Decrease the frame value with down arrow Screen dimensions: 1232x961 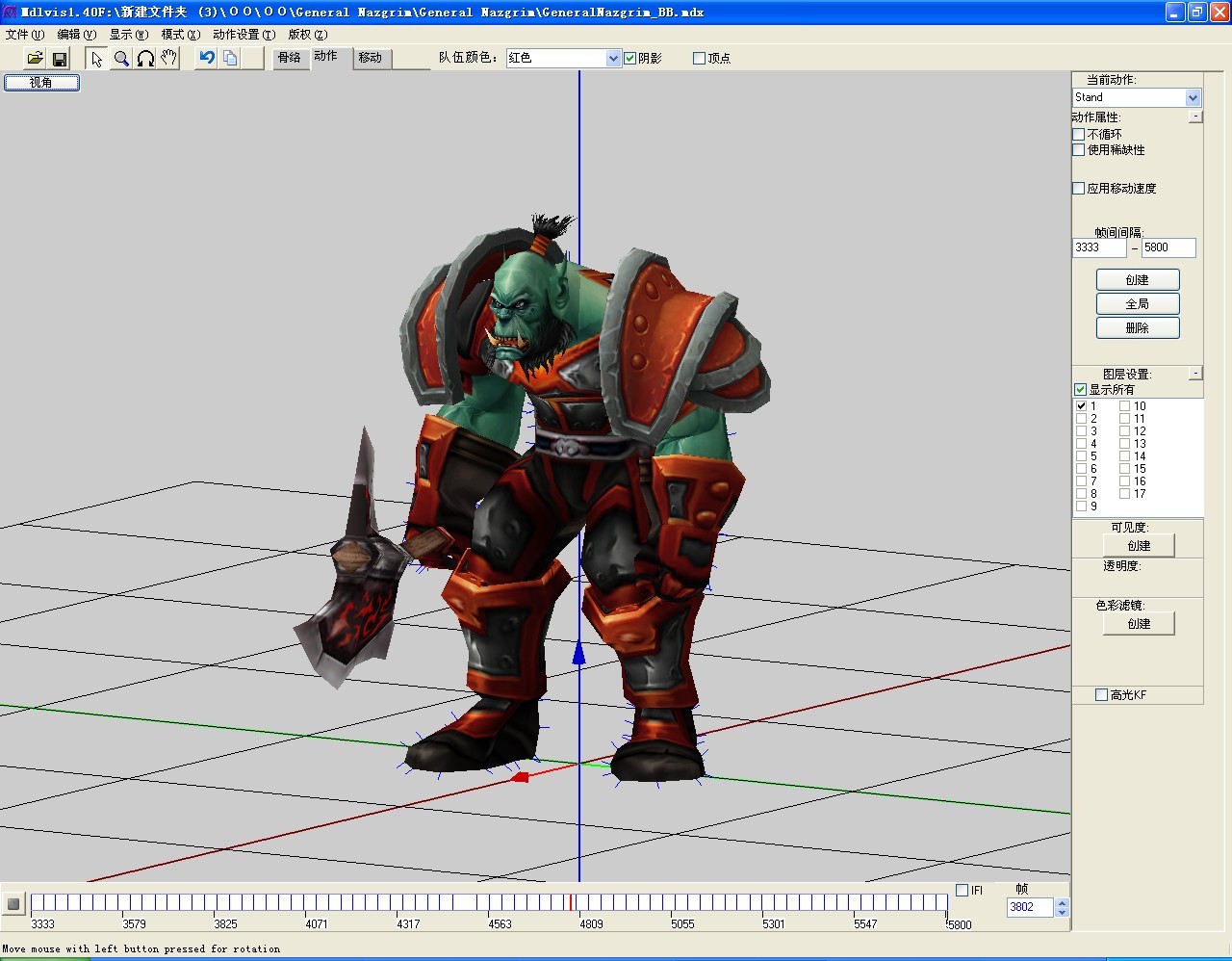pyautogui.click(x=1062, y=912)
